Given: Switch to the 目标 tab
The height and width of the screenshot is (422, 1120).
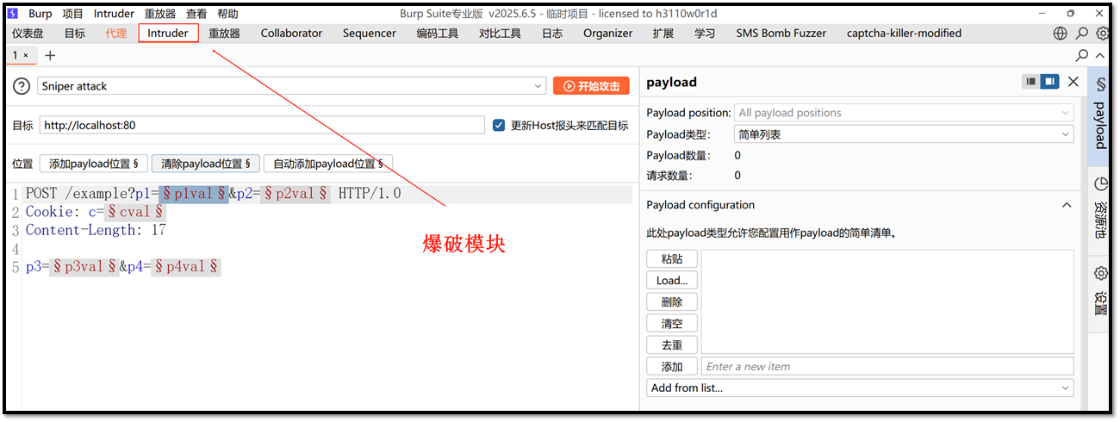Looking at the screenshot, I should pos(74,34).
